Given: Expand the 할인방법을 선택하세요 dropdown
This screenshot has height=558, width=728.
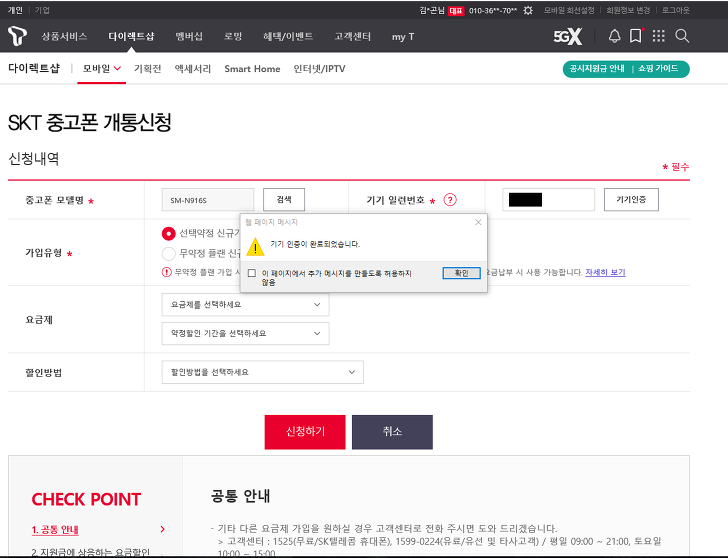Looking at the screenshot, I should 262,372.
